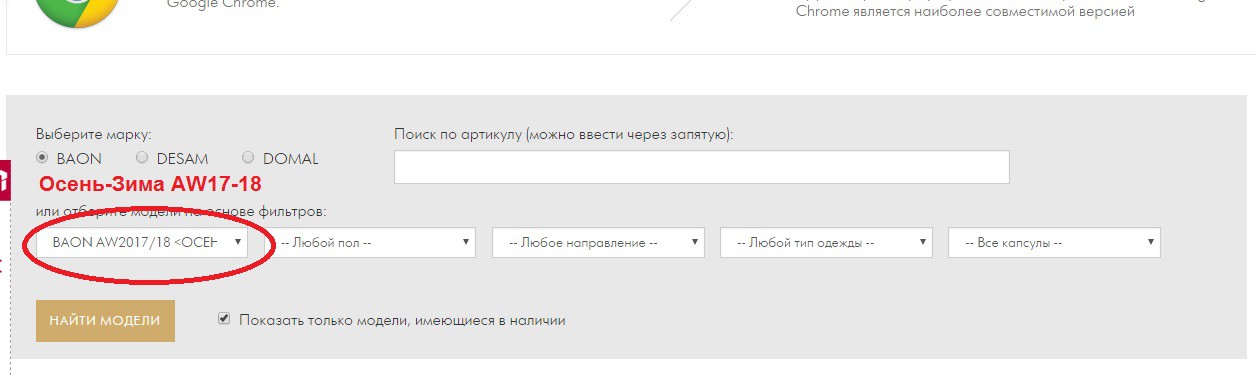Screen dimensions: 1257x375
Task: Click the article search input field
Action: (x=701, y=167)
